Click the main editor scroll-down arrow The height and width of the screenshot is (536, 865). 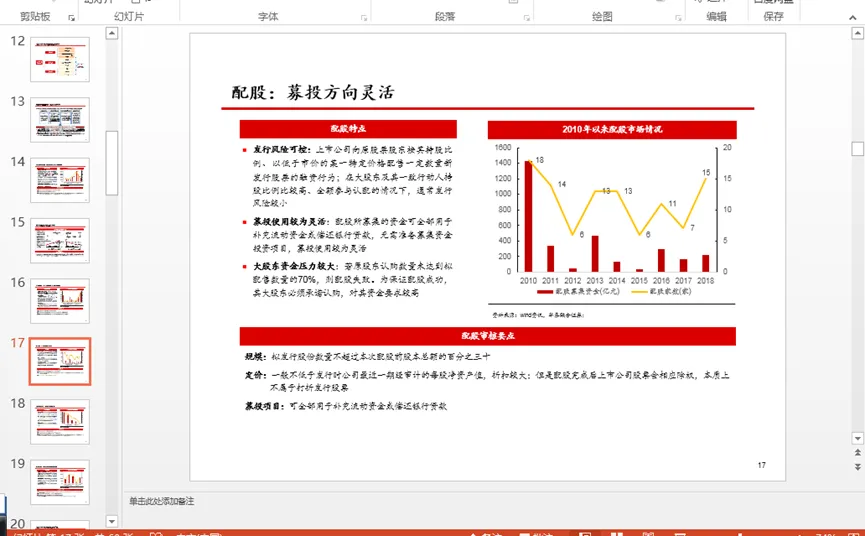(x=857, y=438)
